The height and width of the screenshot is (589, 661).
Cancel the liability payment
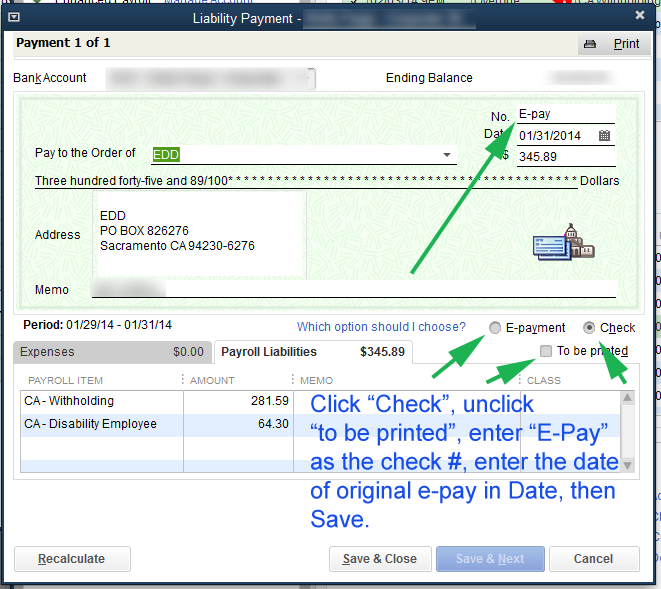pos(594,559)
